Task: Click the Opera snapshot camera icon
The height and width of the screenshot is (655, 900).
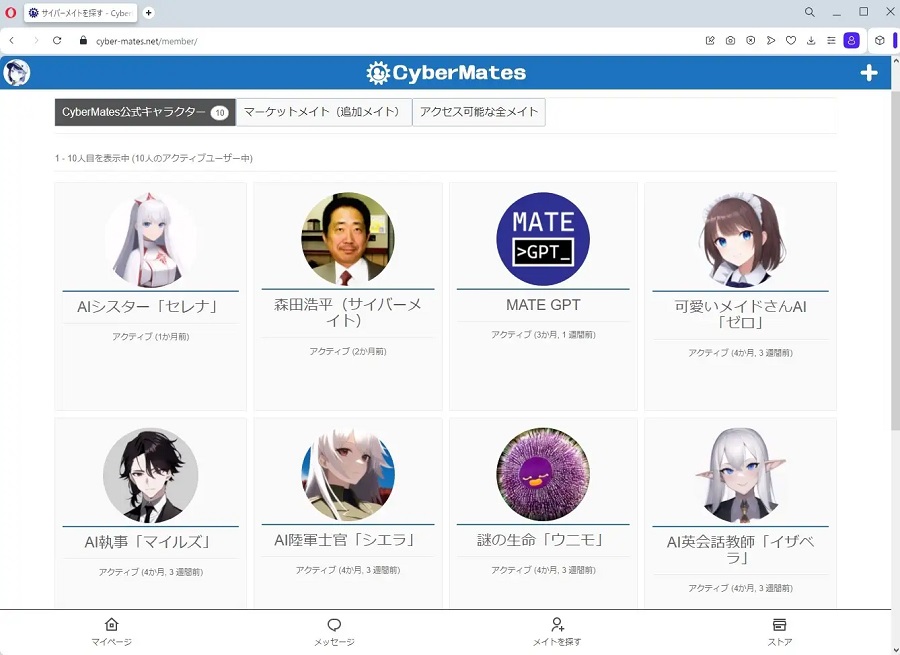Action: [730, 41]
